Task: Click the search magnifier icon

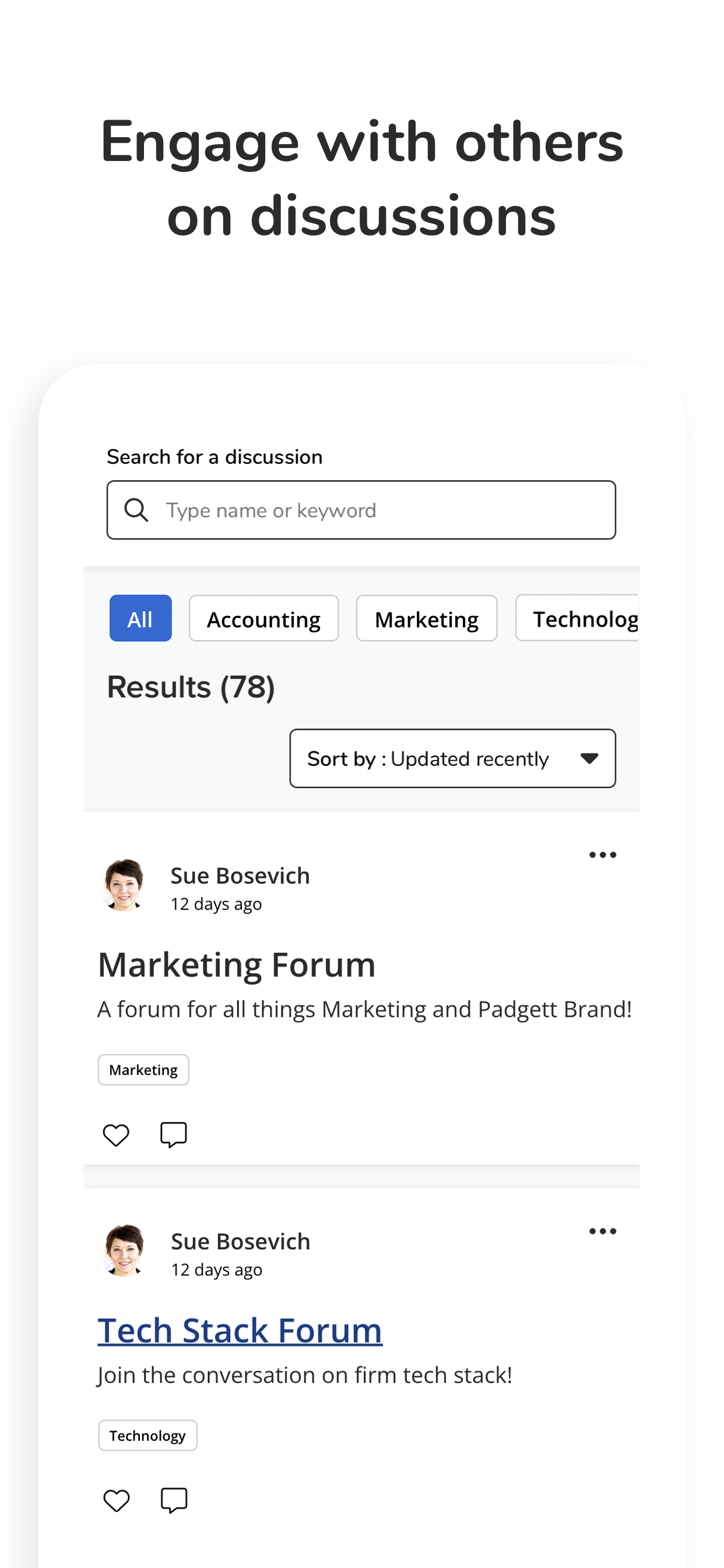Action: coord(136,510)
